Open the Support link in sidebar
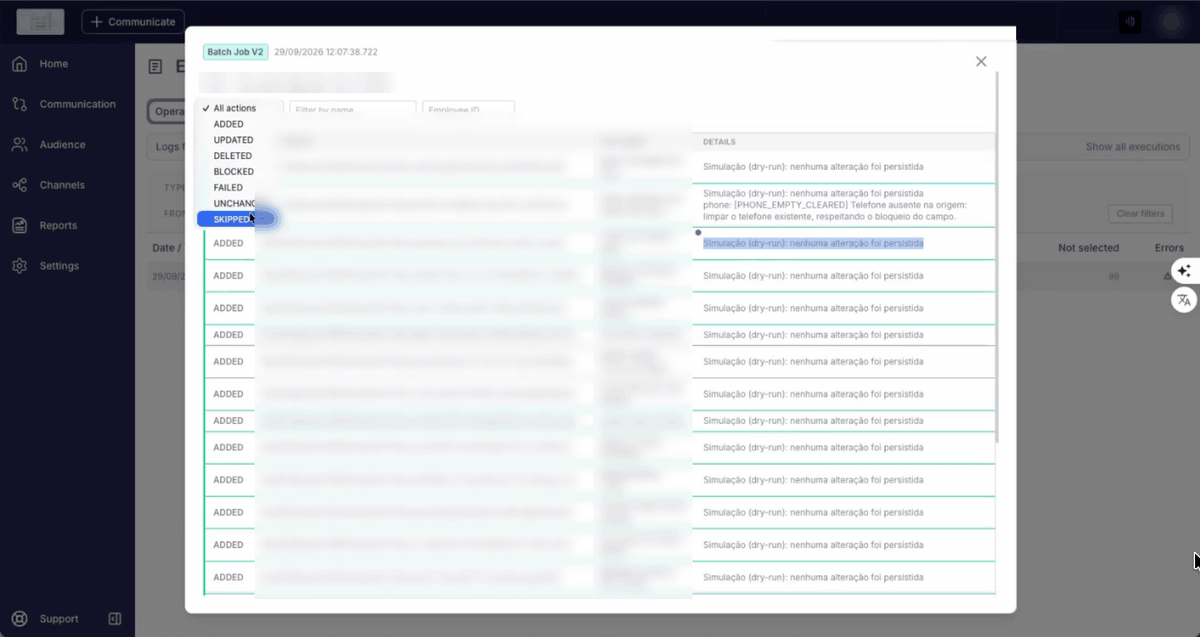This screenshot has height=637, width=1200. point(59,619)
